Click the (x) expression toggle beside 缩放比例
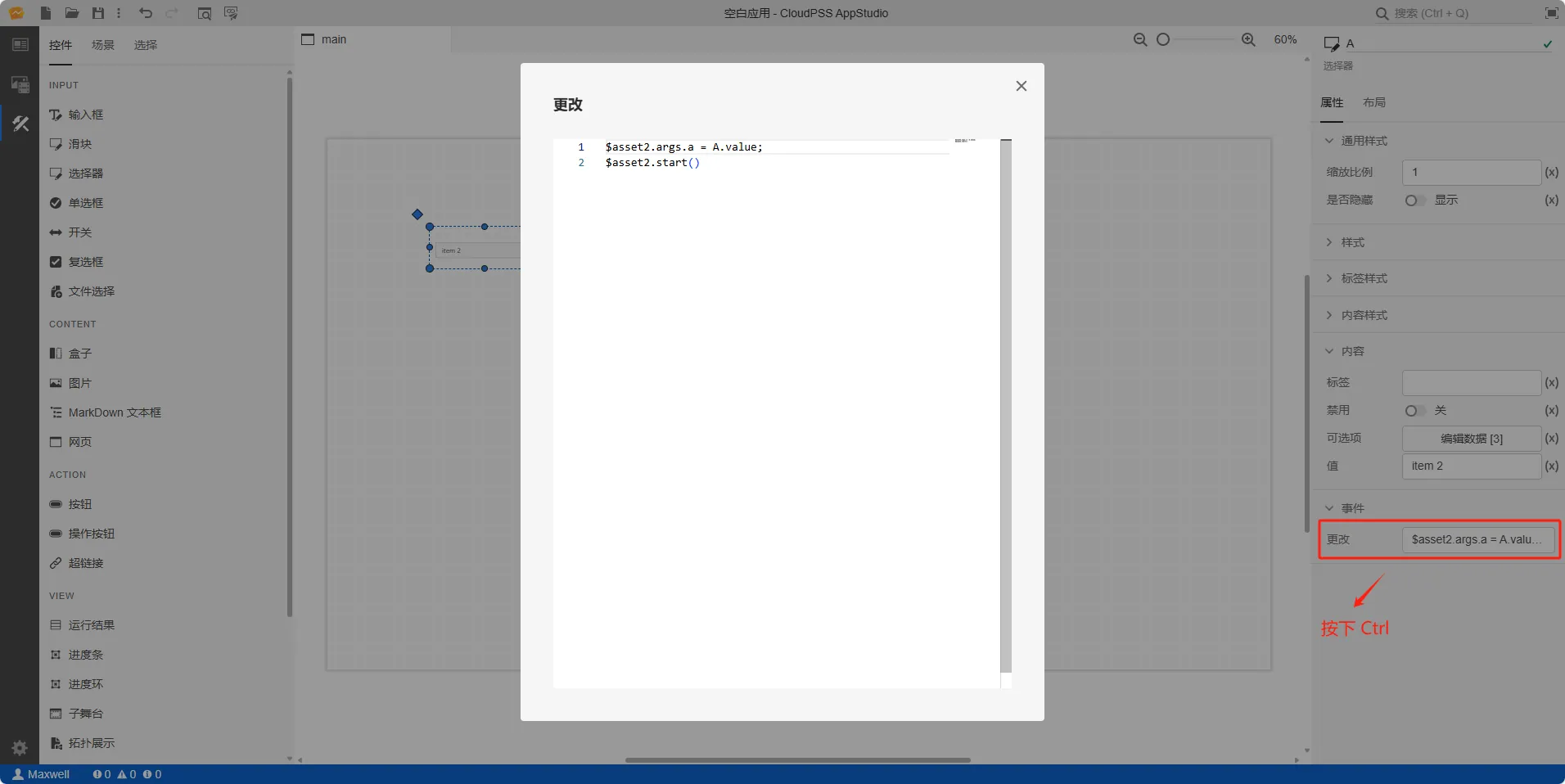The image size is (1565, 784). tap(1551, 173)
